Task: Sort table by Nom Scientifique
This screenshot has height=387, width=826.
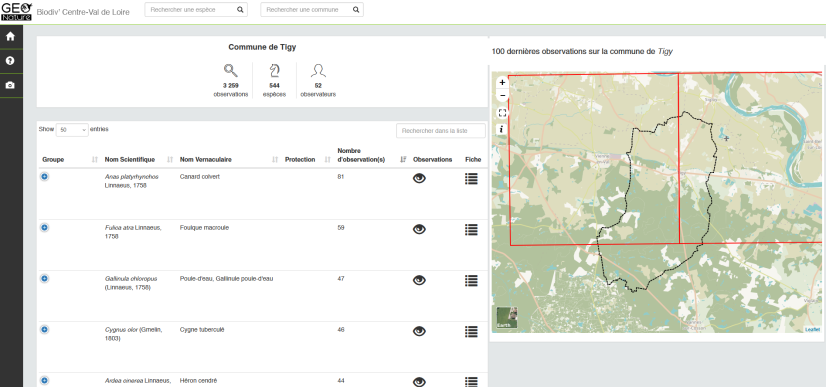Action: point(139,160)
